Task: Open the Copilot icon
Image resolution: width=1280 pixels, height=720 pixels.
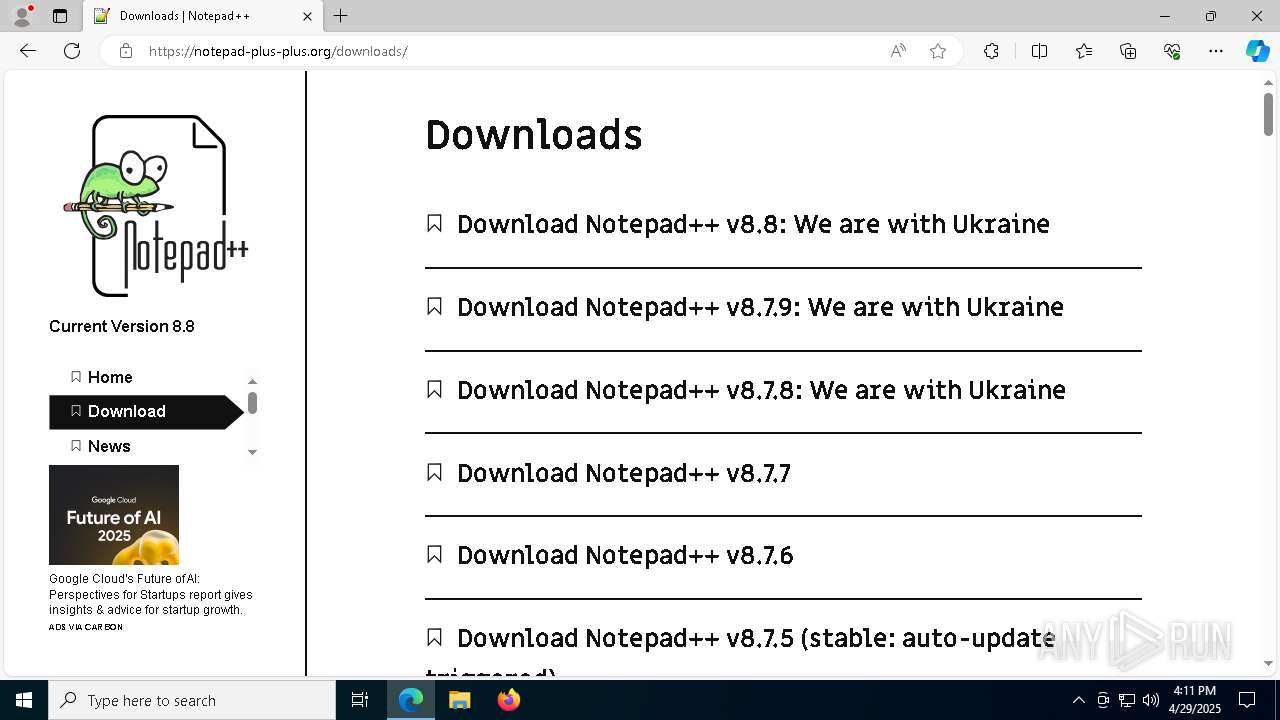Action: [x=1258, y=51]
